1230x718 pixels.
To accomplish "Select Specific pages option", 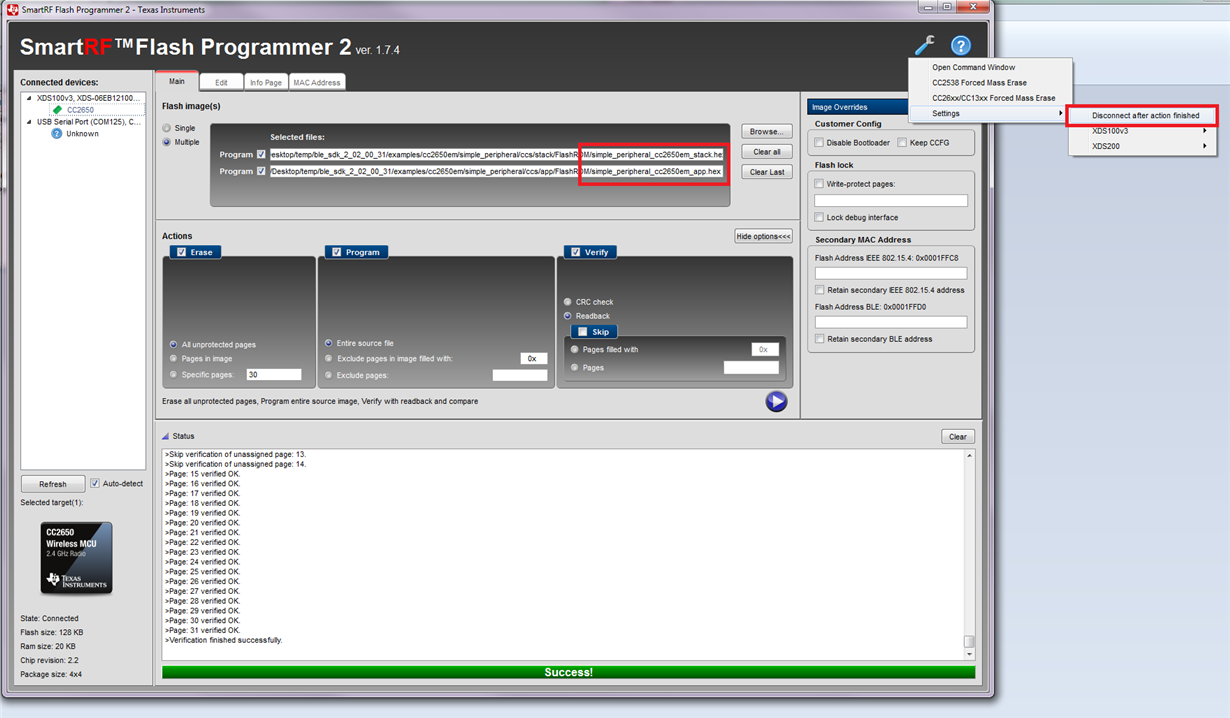I will click(174, 374).
